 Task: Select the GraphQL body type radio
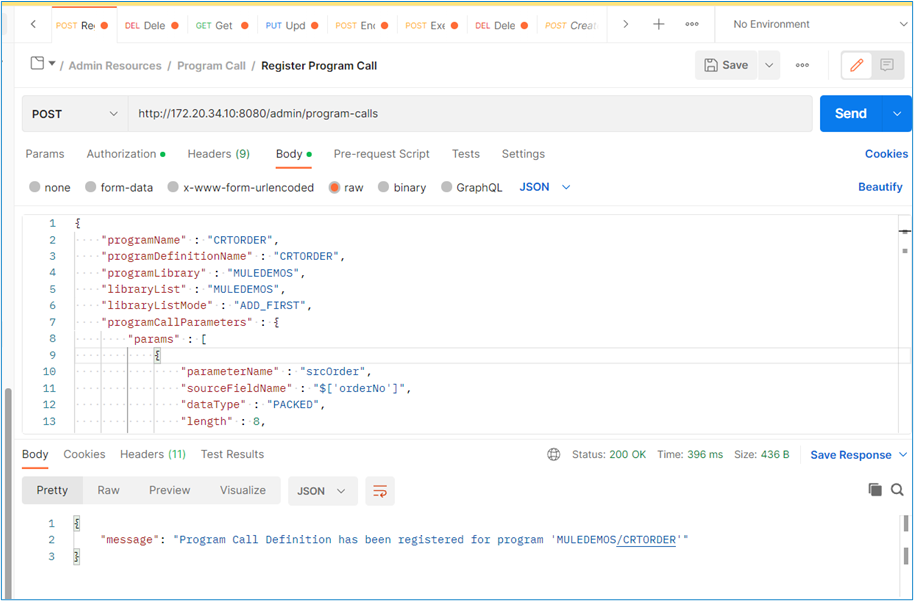click(447, 187)
